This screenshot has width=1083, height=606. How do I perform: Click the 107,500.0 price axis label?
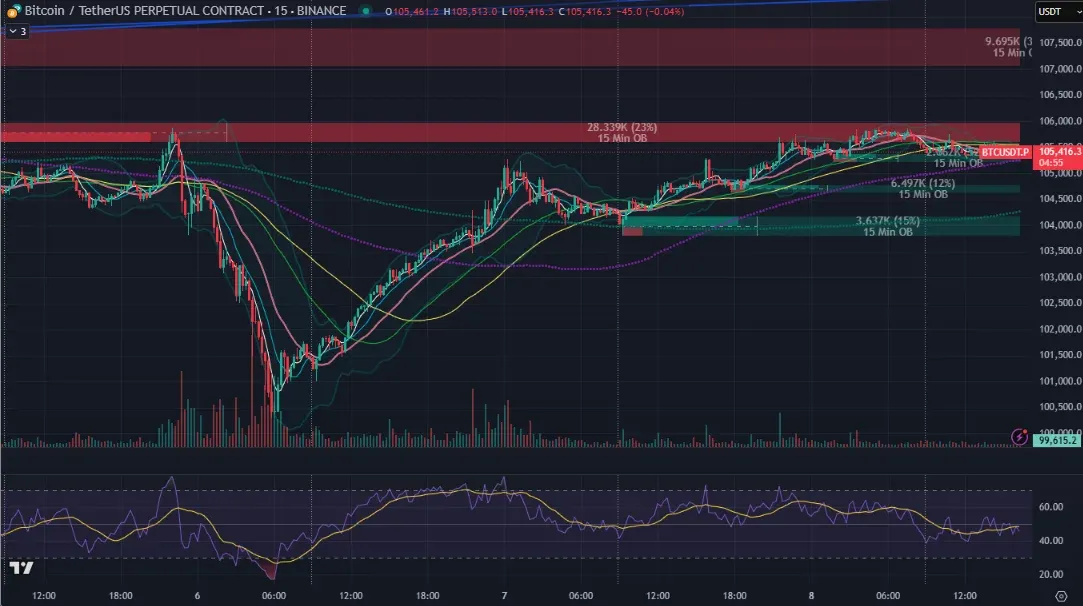pos(1060,43)
